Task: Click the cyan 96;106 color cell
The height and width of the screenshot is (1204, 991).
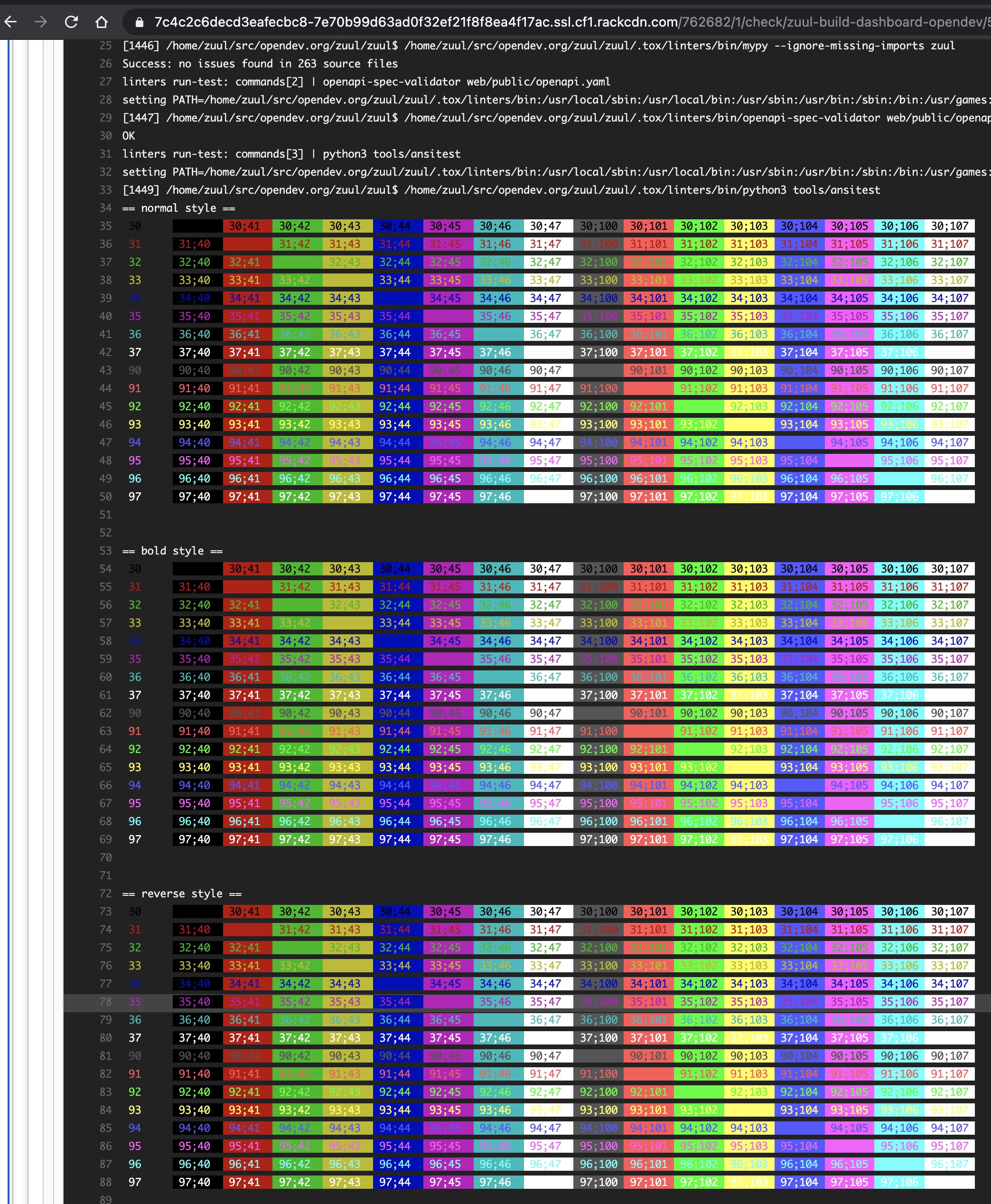Action: [899, 479]
